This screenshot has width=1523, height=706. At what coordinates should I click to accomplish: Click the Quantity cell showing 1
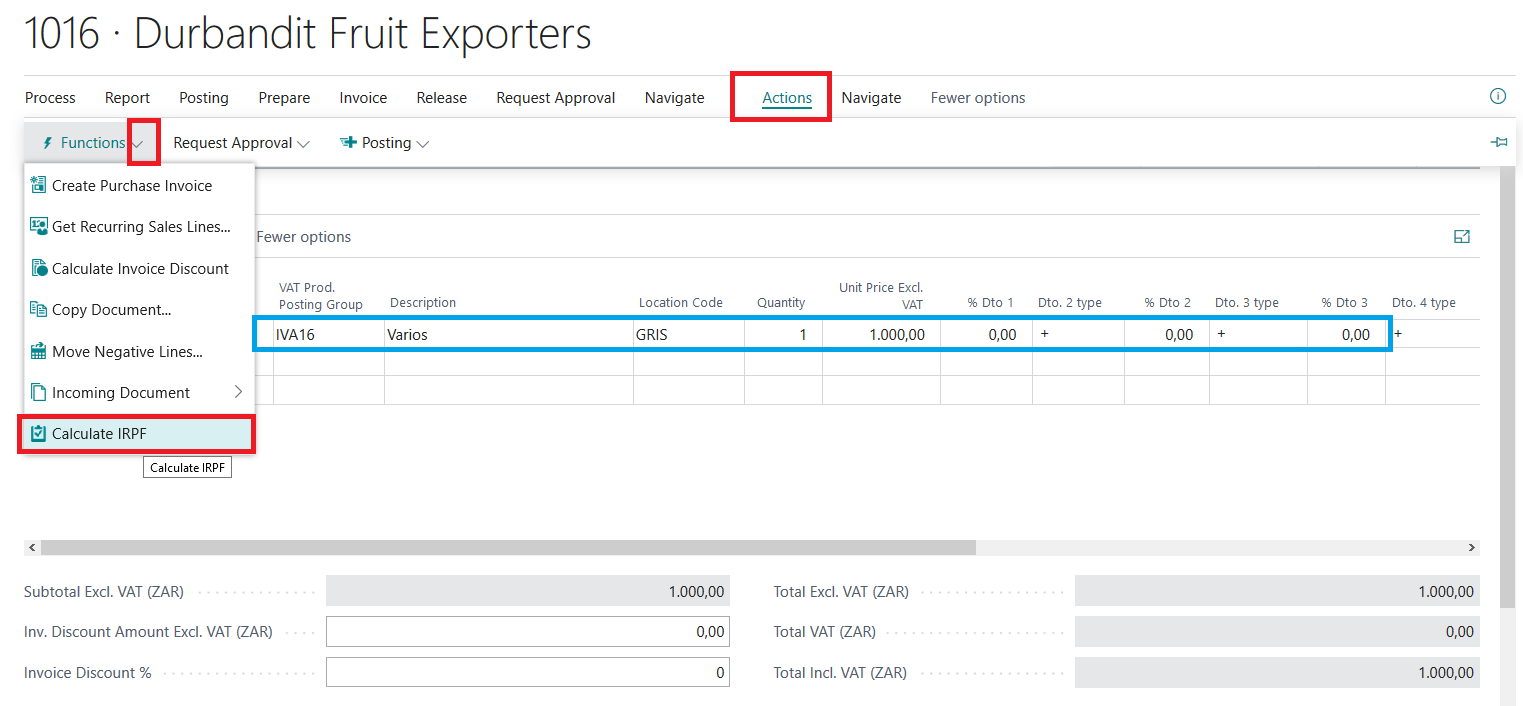(x=784, y=335)
